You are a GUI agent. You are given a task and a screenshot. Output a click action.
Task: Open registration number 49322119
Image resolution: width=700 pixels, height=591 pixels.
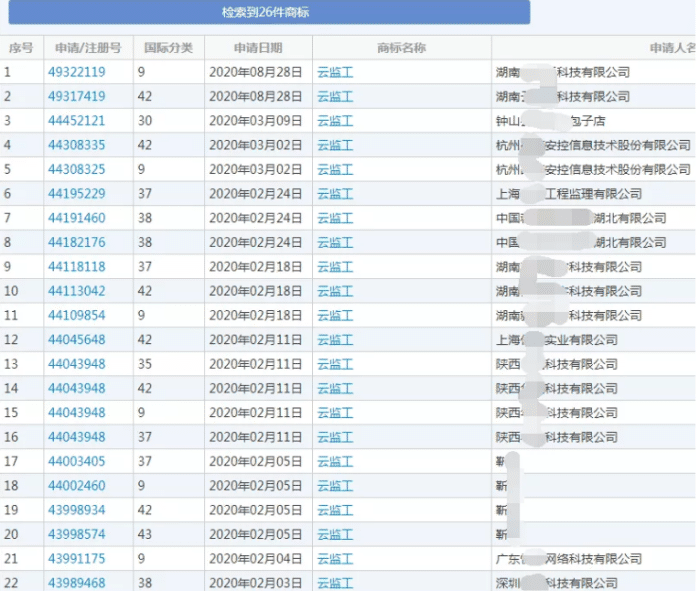(x=77, y=72)
